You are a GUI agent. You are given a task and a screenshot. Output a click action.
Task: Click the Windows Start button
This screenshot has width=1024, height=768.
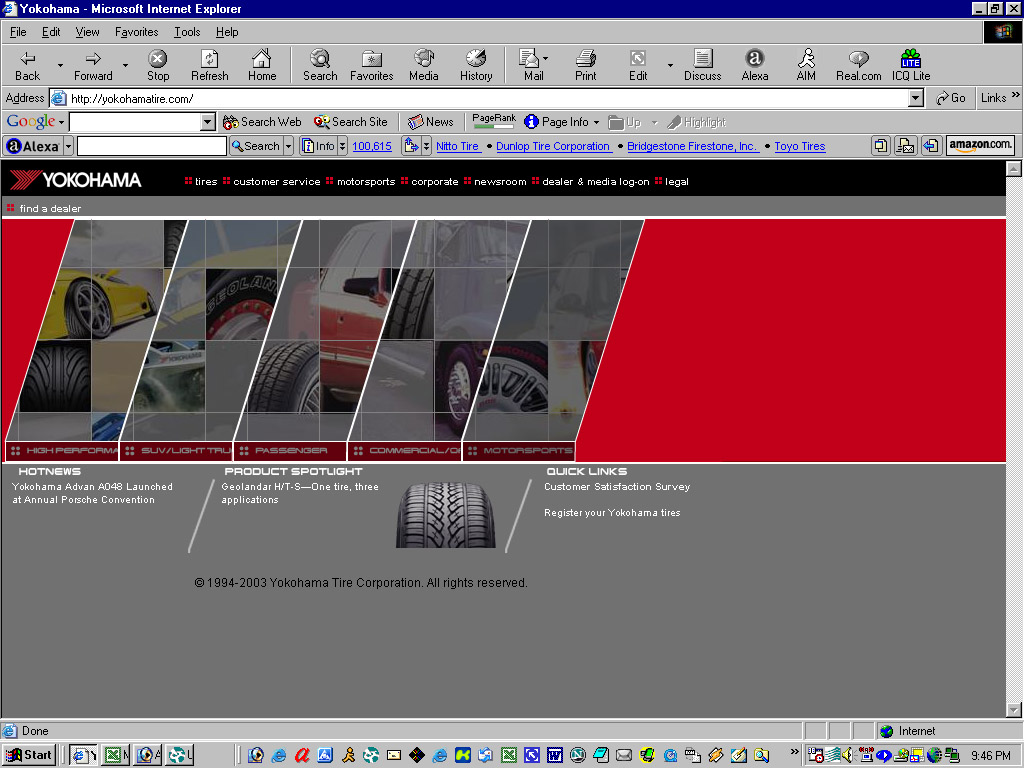coord(29,755)
